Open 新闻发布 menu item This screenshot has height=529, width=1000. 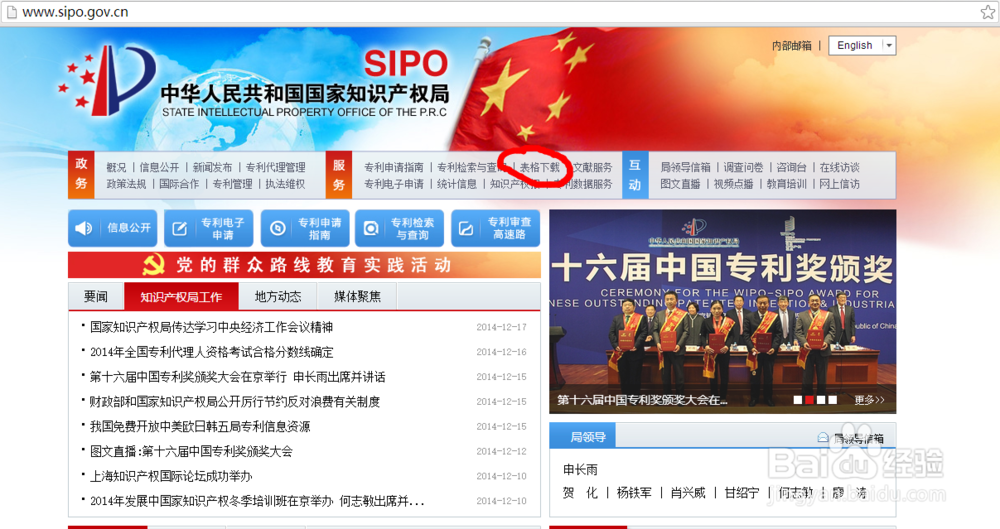[212, 167]
